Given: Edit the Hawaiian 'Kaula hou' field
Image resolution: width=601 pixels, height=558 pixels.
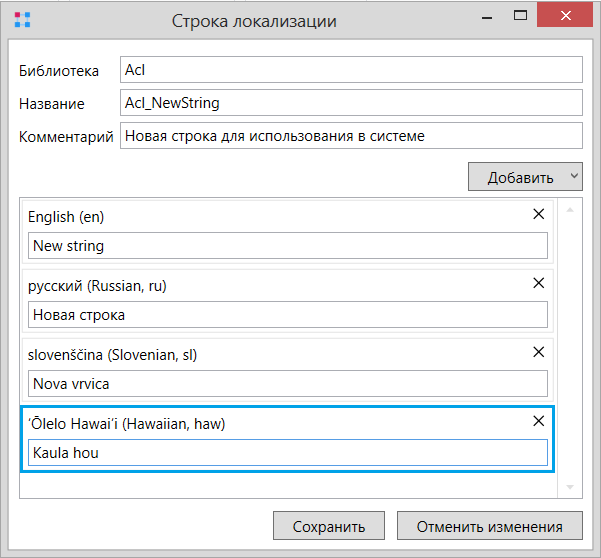Looking at the screenshot, I should (288, 453).
